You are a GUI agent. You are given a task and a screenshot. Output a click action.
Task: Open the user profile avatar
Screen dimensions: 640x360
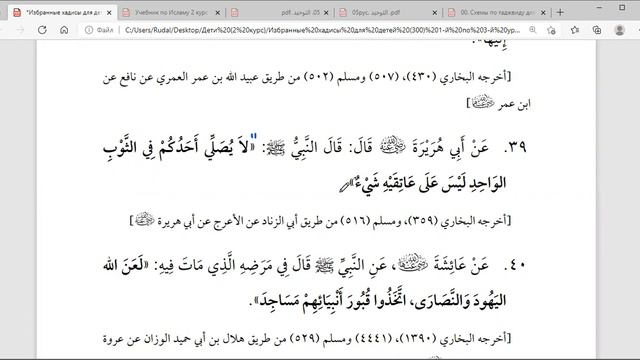pos(620,30)
